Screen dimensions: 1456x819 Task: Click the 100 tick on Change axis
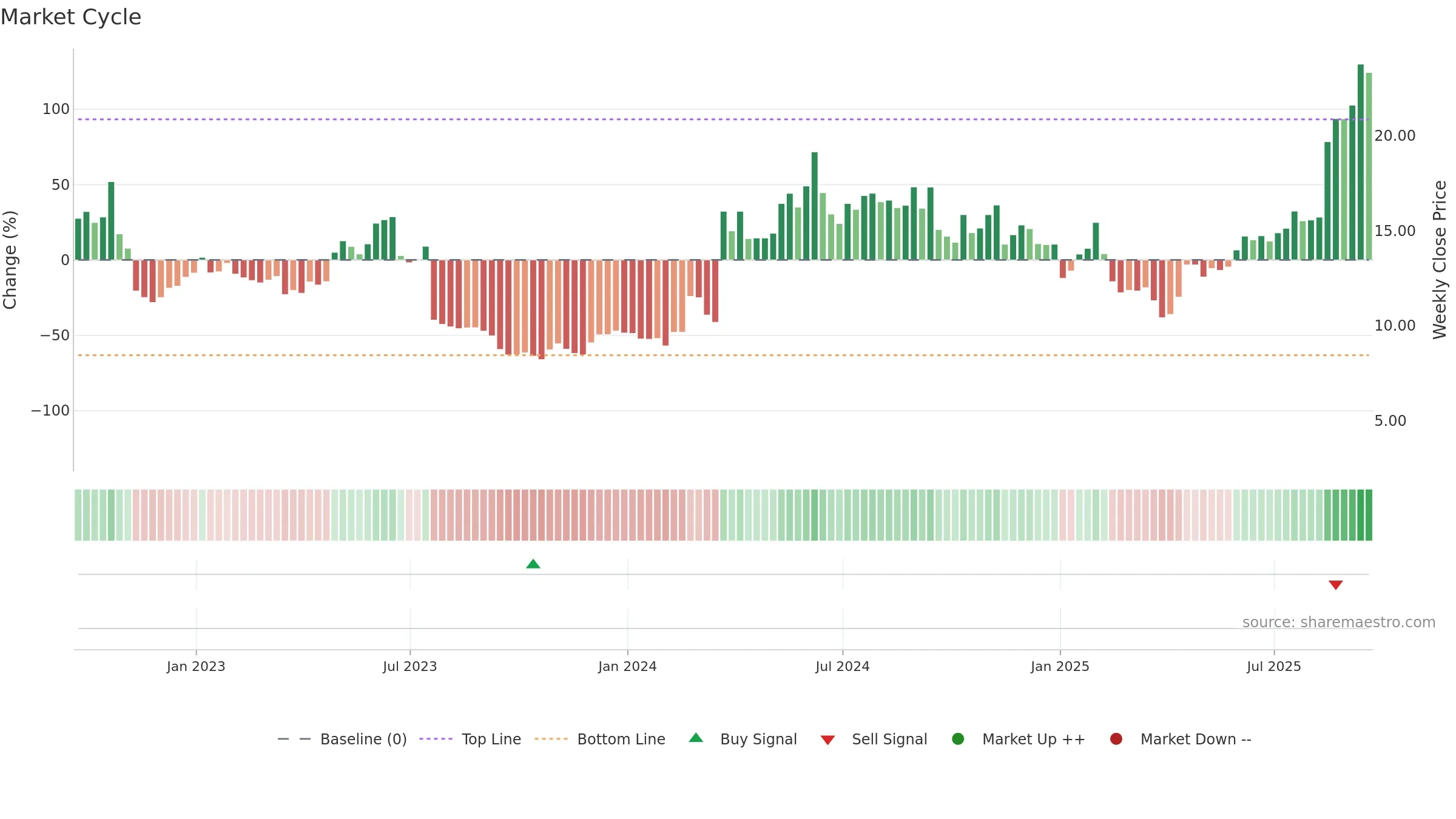click(56, 109)
